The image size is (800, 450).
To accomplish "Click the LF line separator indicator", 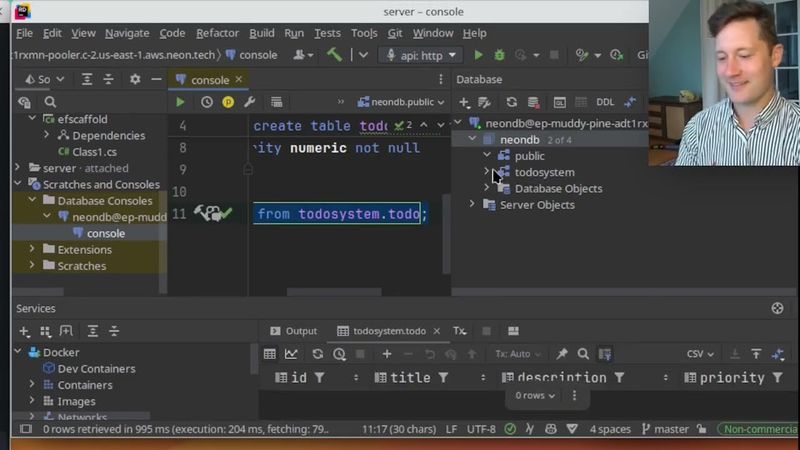I will [x=451, y=429].
